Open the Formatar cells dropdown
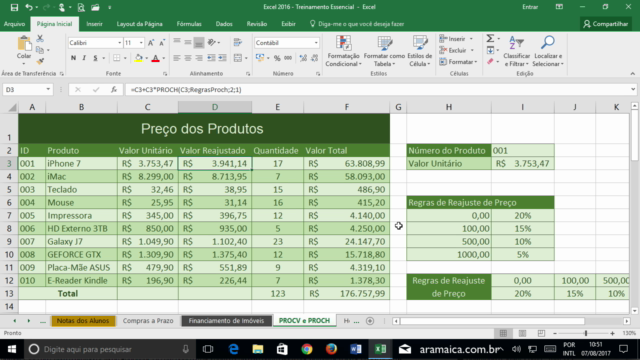This screenshot has height=360, width=640. pos(458,62)
